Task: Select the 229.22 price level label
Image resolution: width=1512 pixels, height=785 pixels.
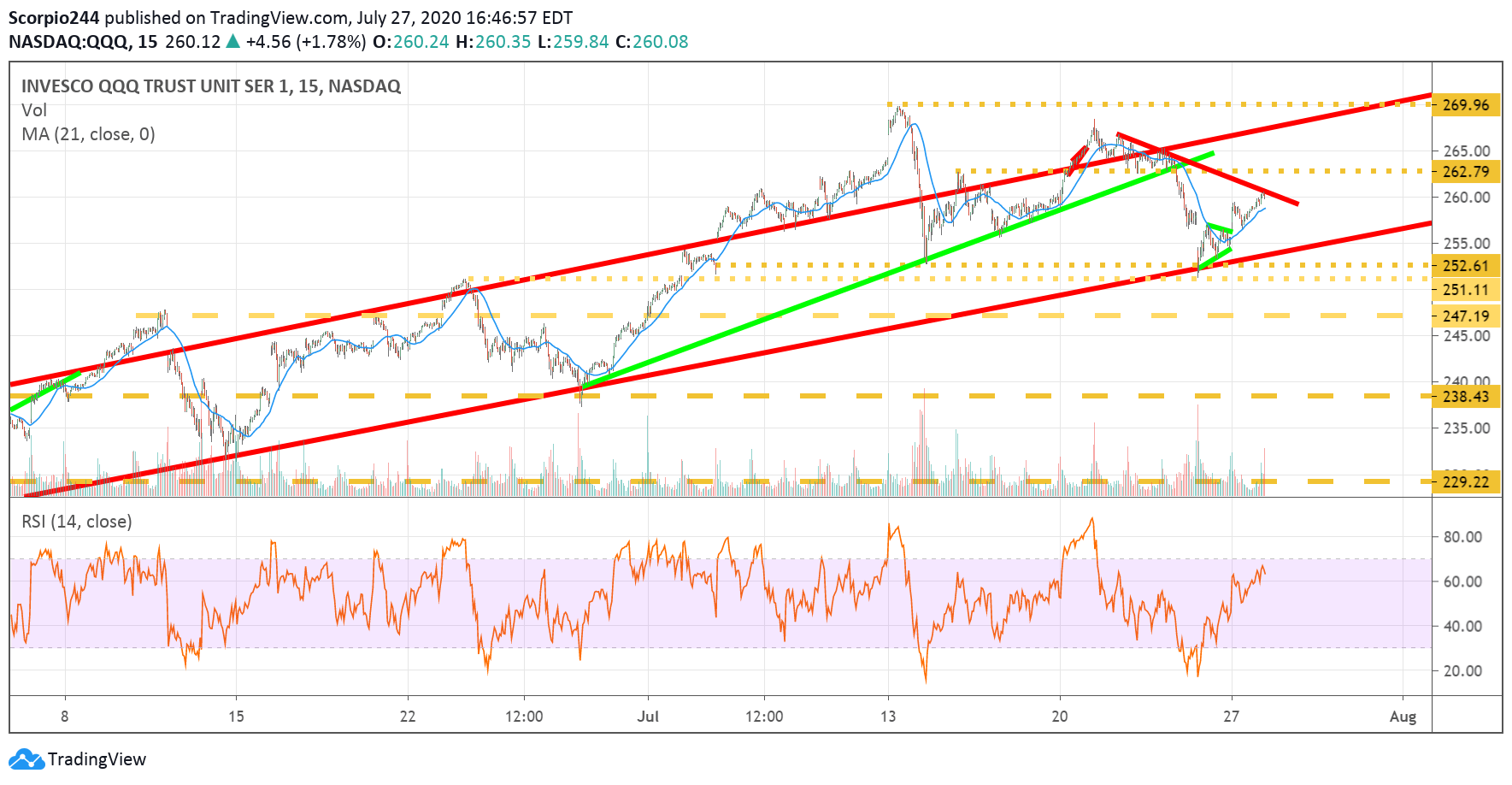Action: point(1466,482)
